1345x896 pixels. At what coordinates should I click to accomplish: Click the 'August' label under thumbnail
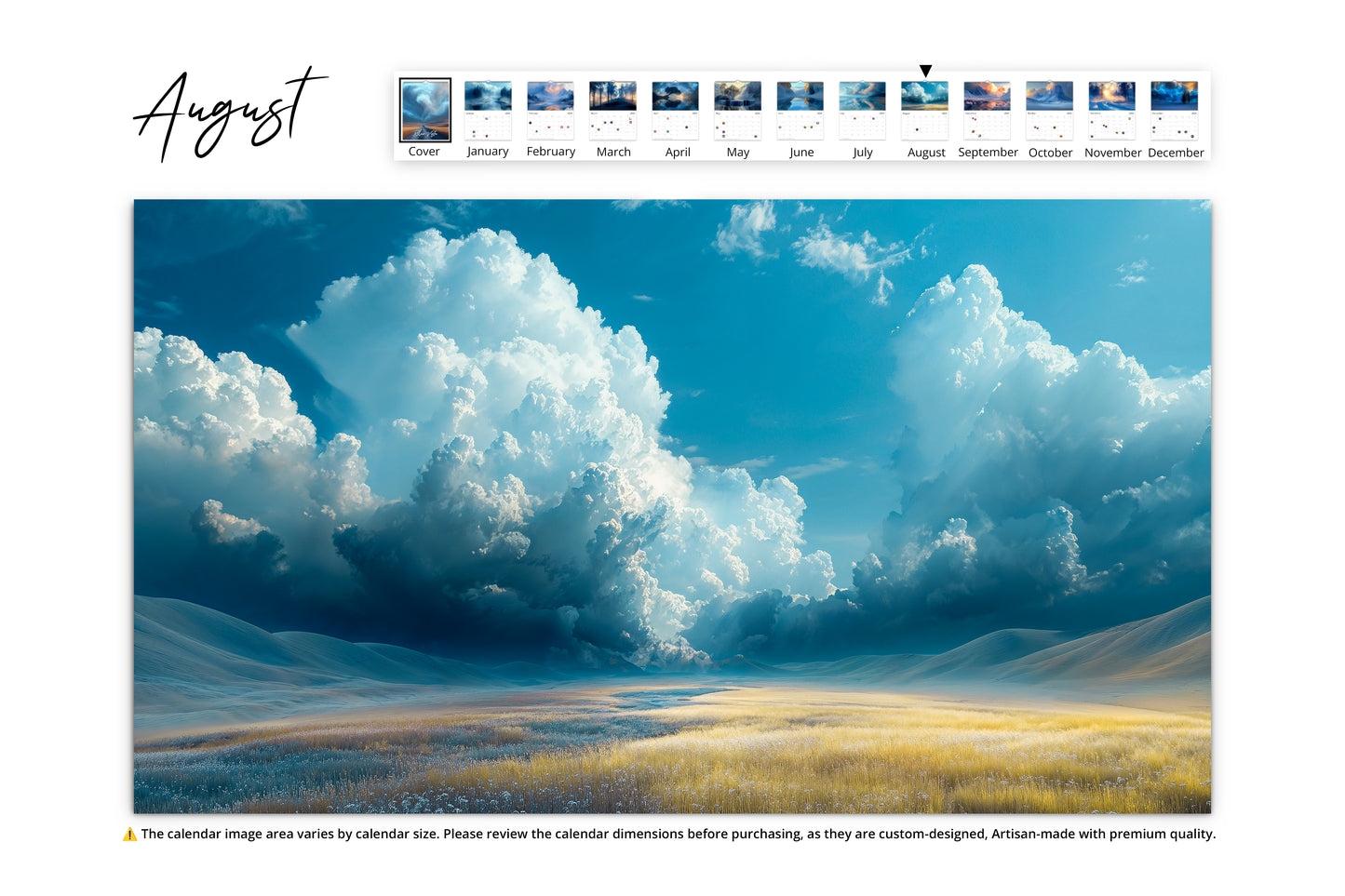coord(926,153)
